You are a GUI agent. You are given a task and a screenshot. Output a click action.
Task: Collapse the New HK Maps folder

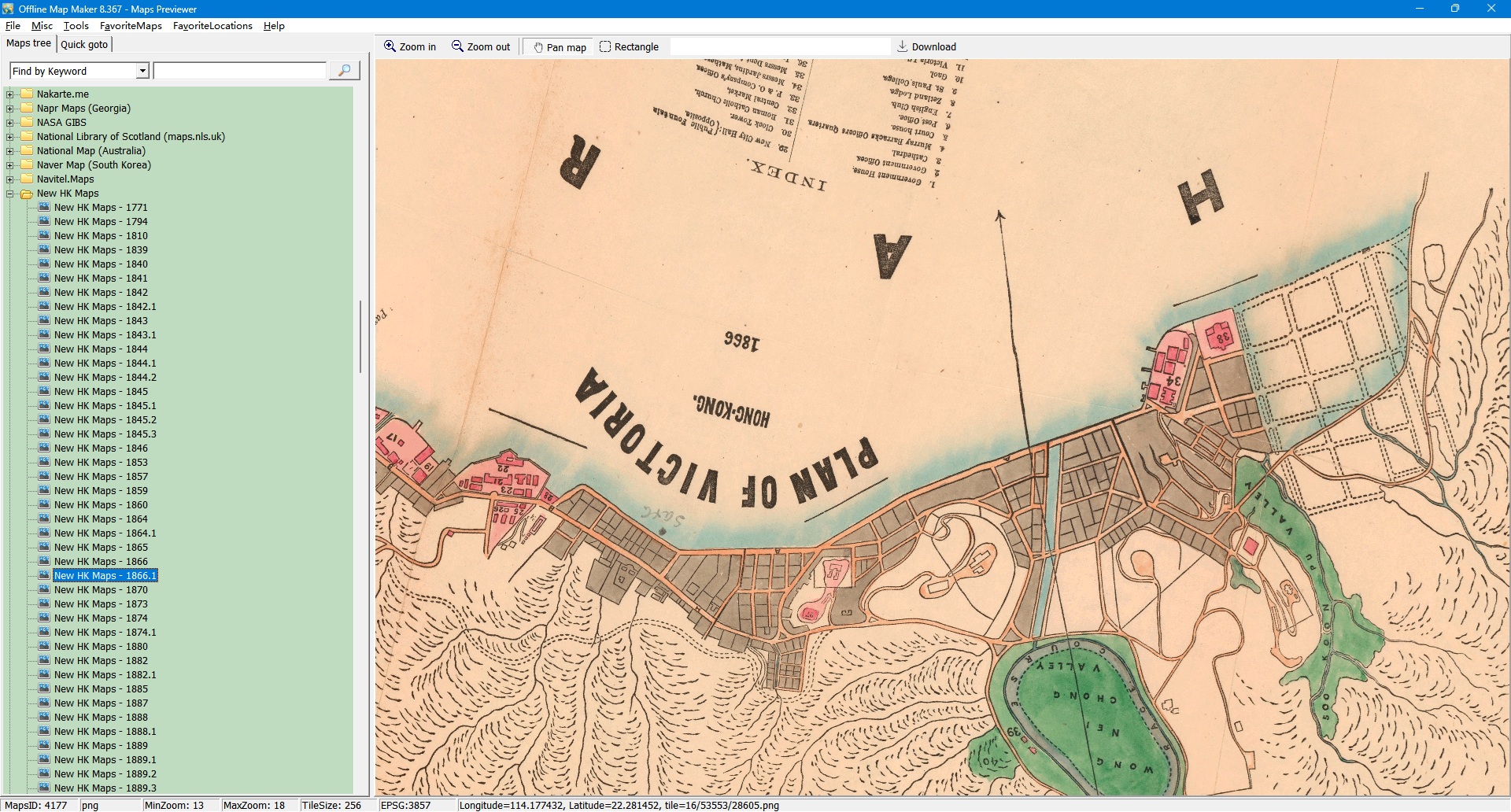pos(10,194)
